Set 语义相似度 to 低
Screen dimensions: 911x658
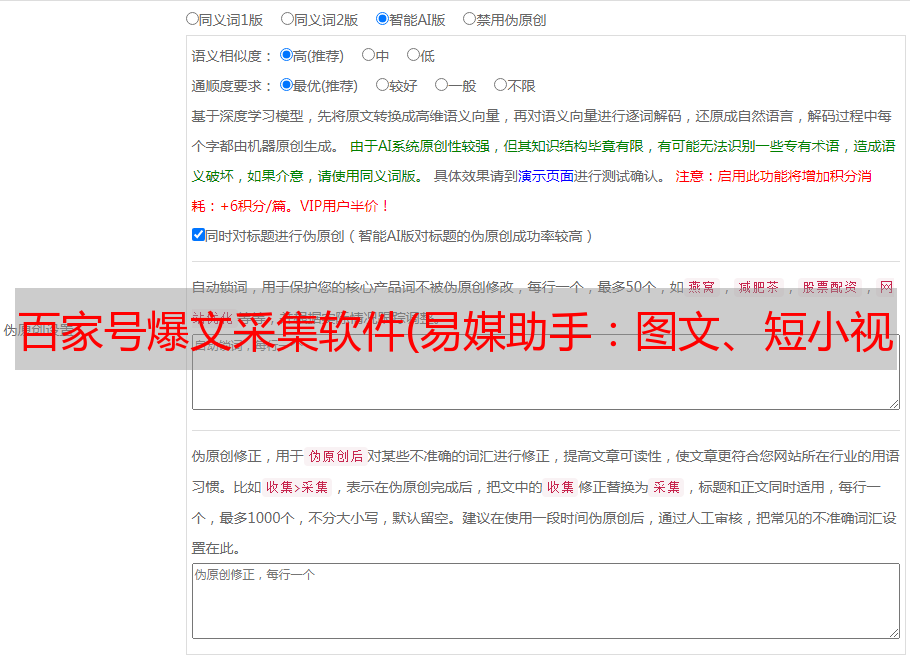coord(413,55)
